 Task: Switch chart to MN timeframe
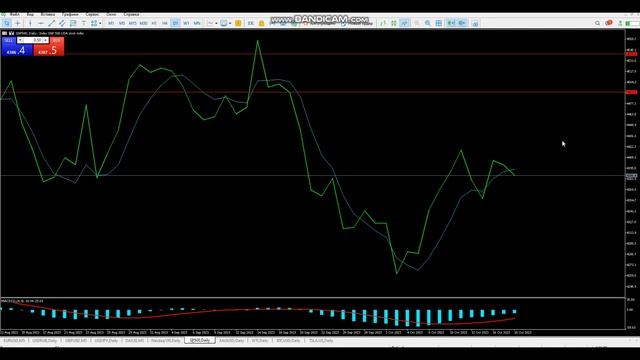coord(197,23)
